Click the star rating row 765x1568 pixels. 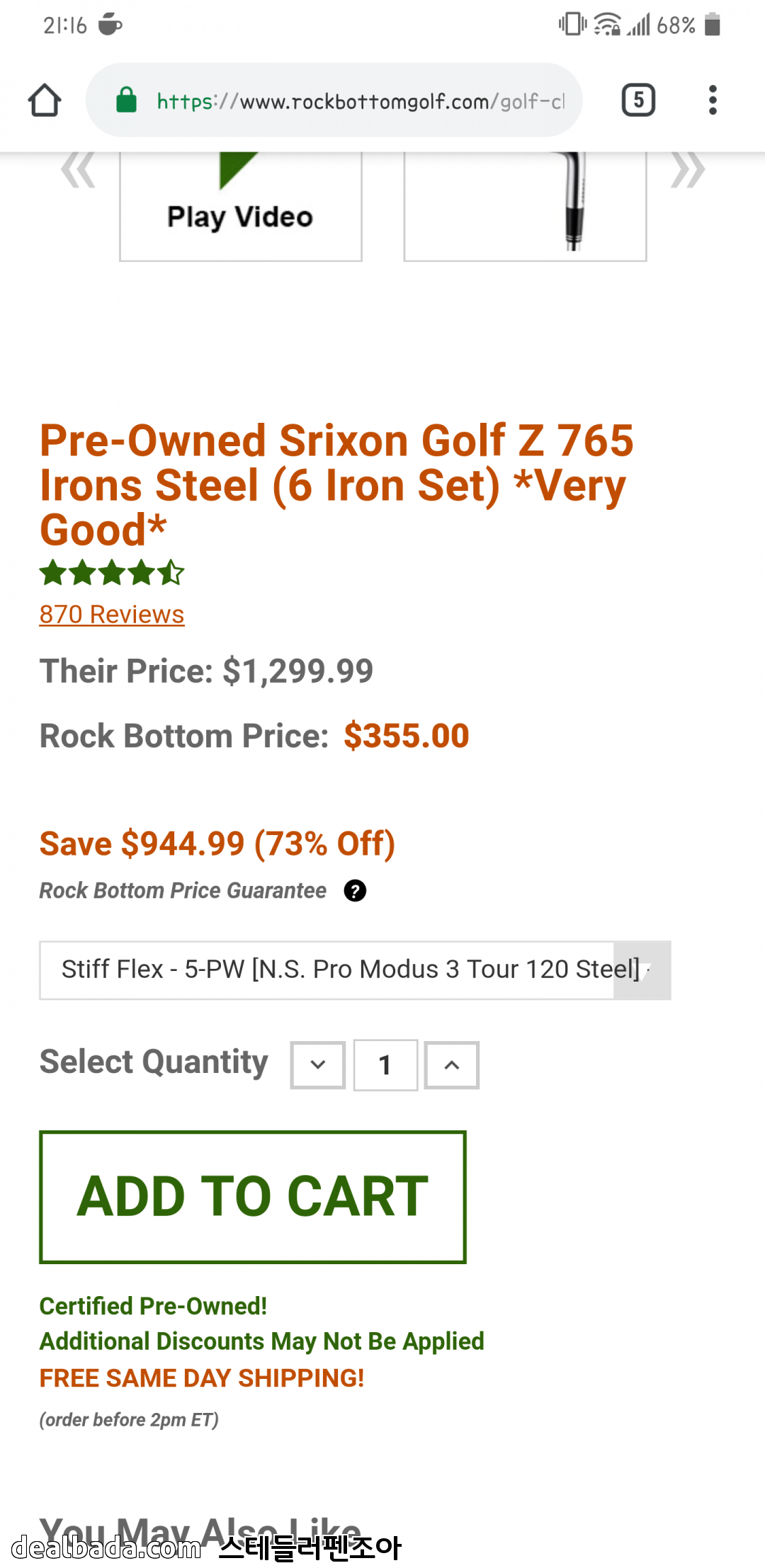click(112, 573)
